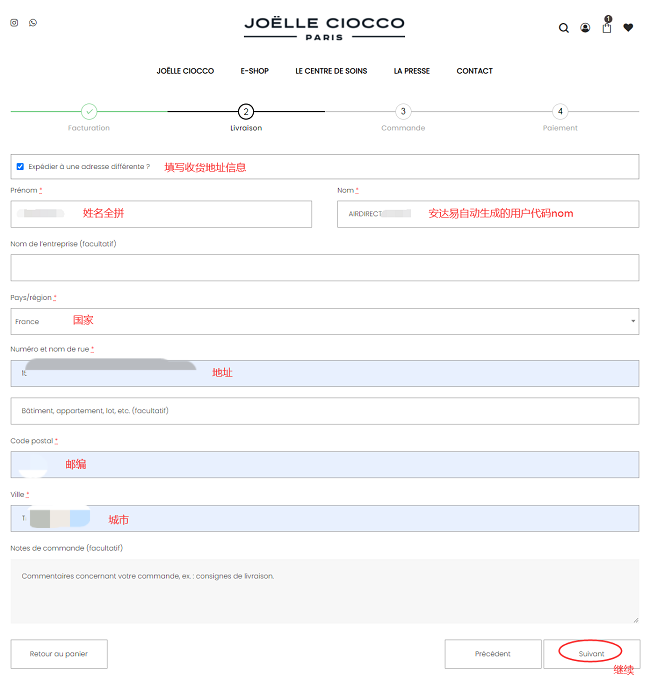Go to LA PRESSE menu item

(x=411, y=71)
